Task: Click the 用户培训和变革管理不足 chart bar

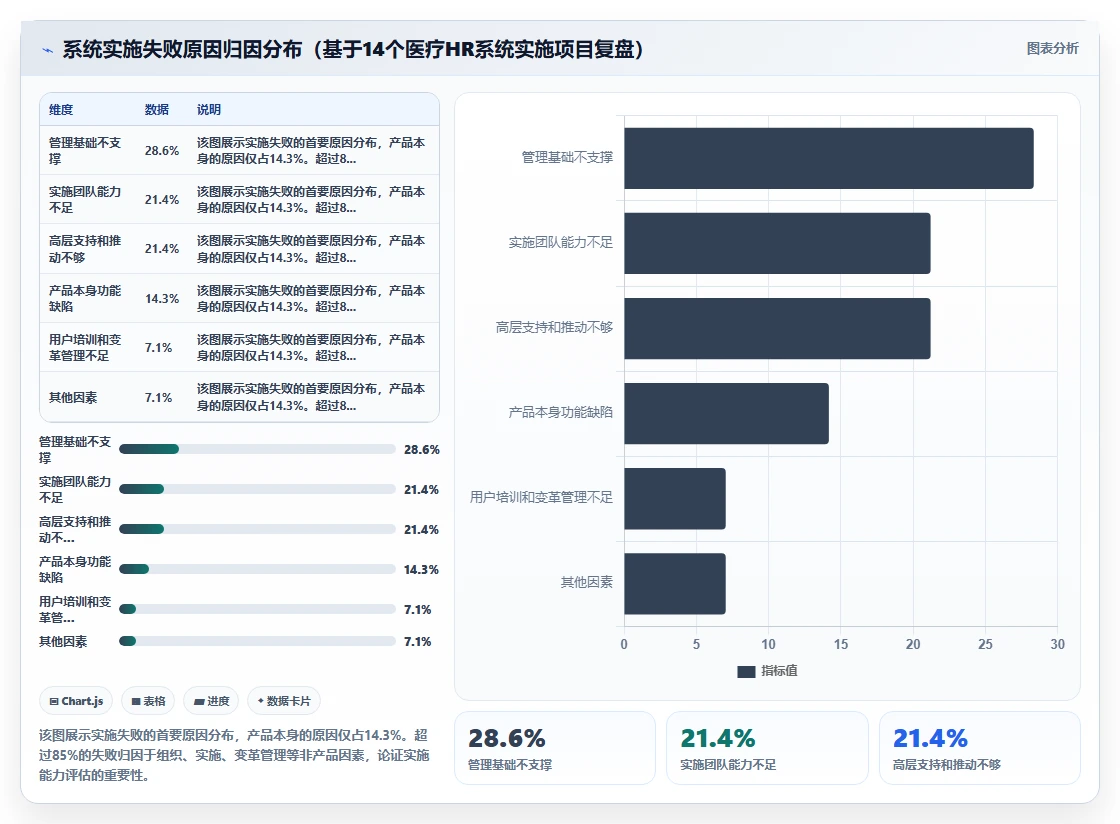Action: pyautogui.click(x=675, y=498)
